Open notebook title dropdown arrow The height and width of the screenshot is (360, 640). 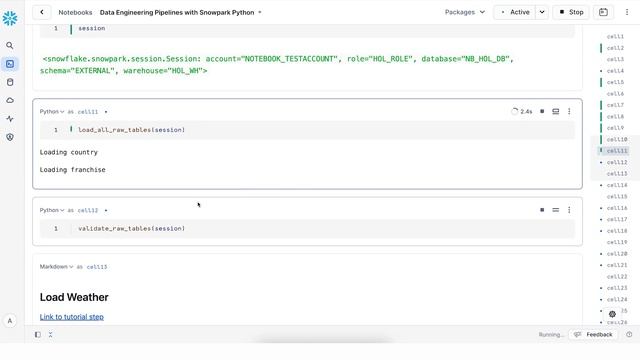tap(260, 12)
